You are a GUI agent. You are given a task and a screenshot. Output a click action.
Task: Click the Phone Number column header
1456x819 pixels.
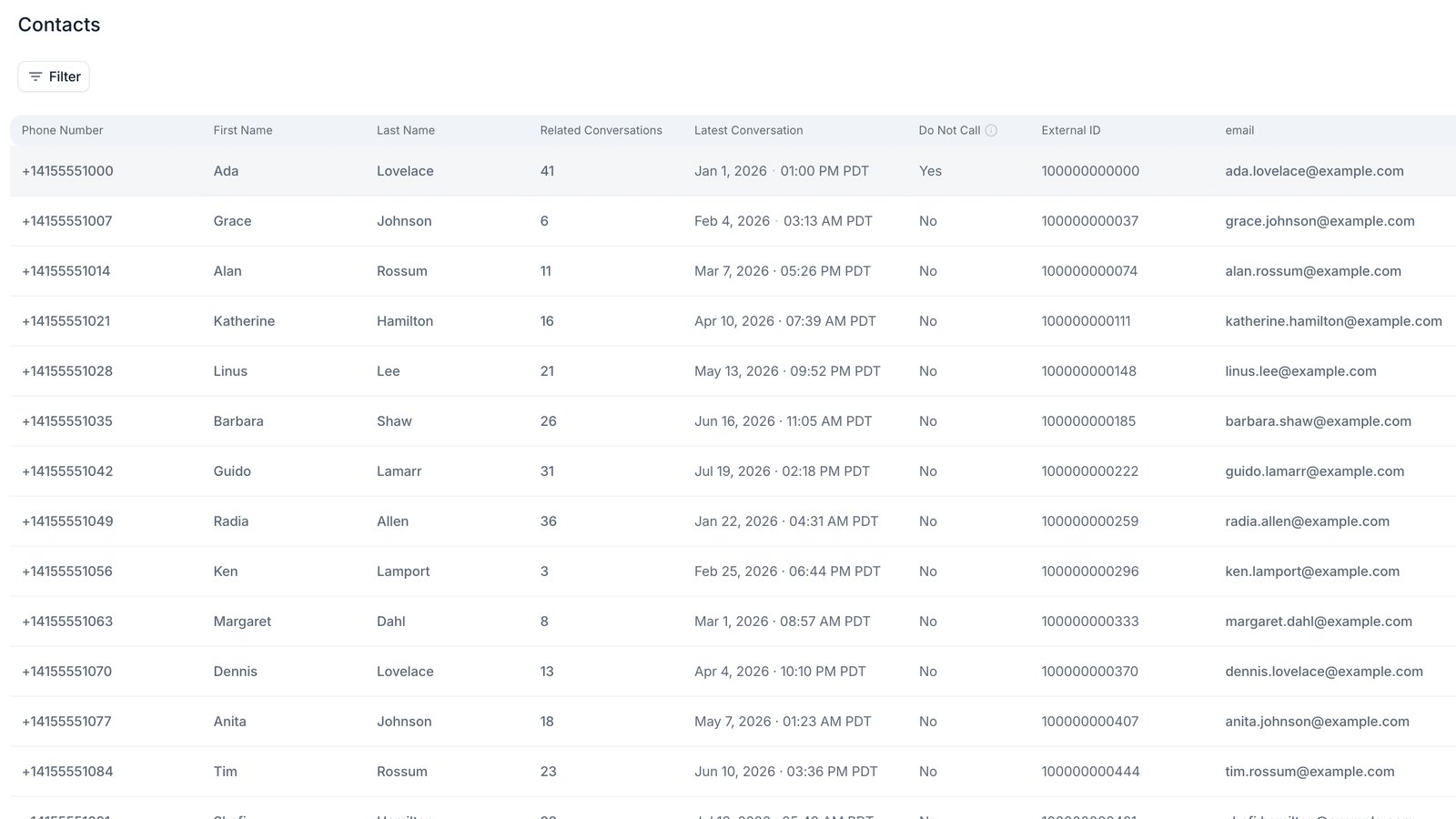pos(63,130)
